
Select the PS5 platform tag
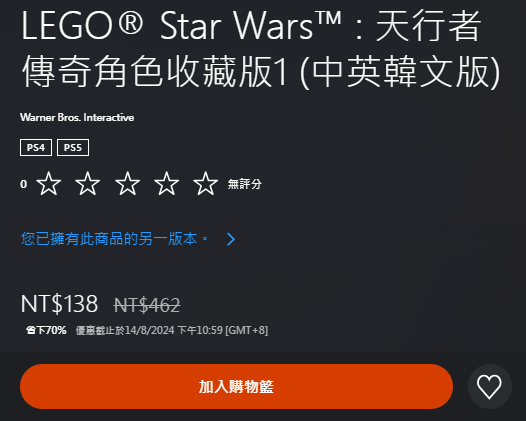pos(73,148)
